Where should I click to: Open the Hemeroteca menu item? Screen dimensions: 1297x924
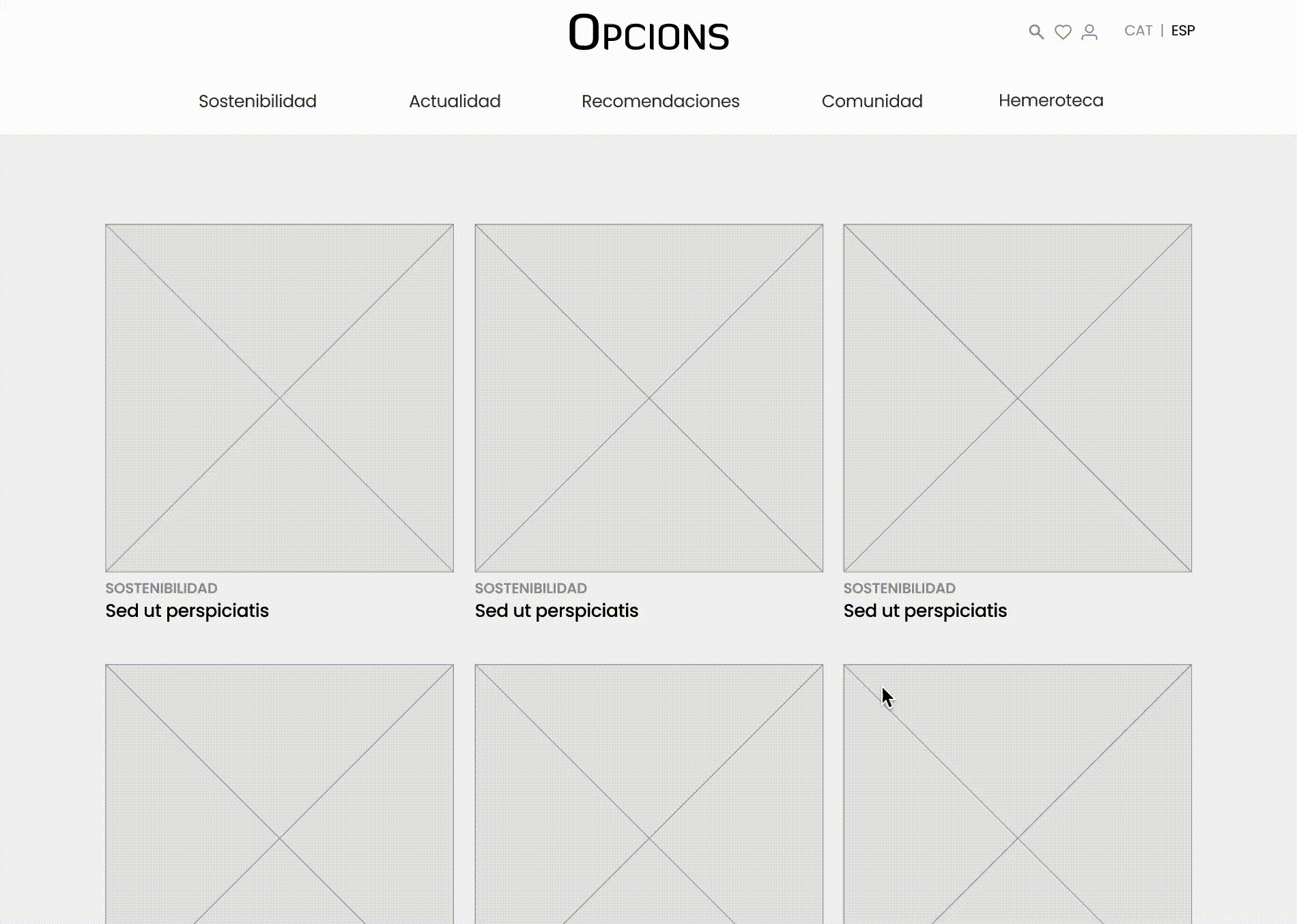tap(1051, 100)
